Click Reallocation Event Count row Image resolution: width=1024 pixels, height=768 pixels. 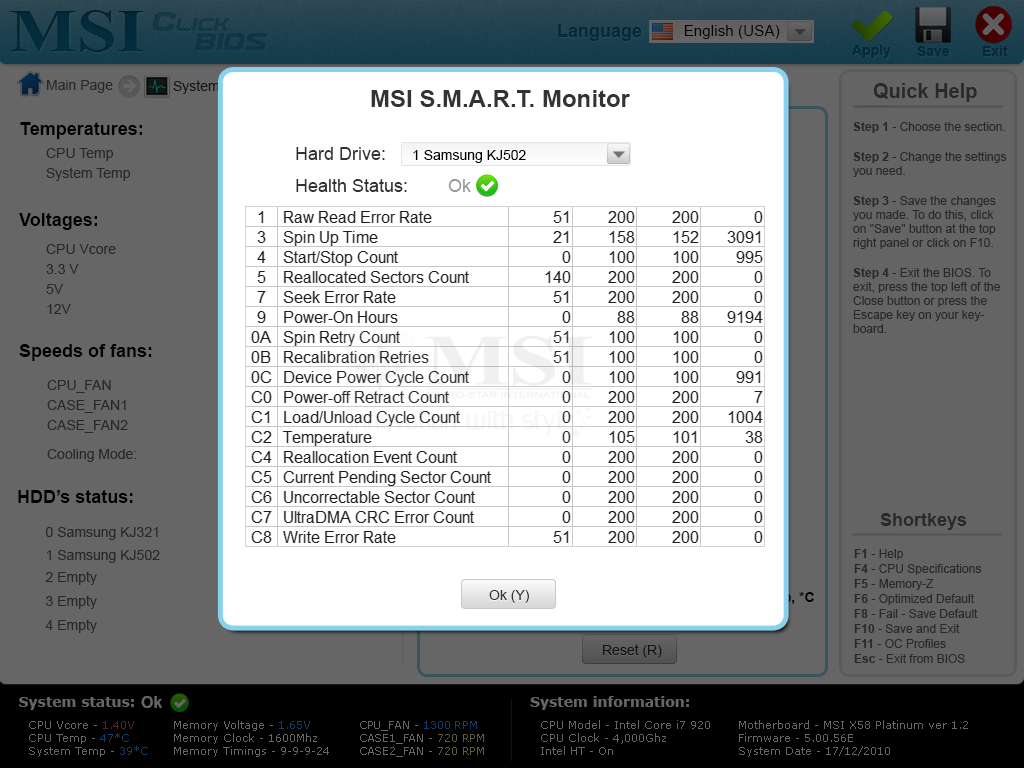pos(505,457)
